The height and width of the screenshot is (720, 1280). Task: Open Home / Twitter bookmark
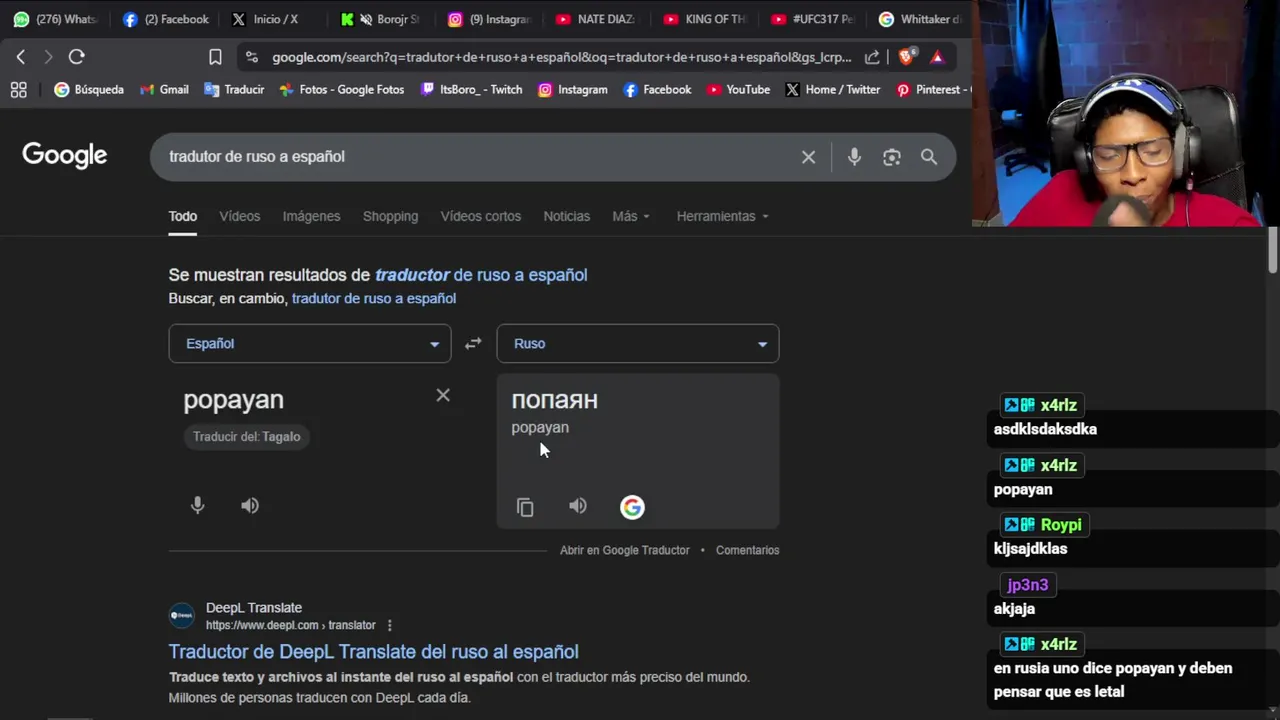pos(833,90)
